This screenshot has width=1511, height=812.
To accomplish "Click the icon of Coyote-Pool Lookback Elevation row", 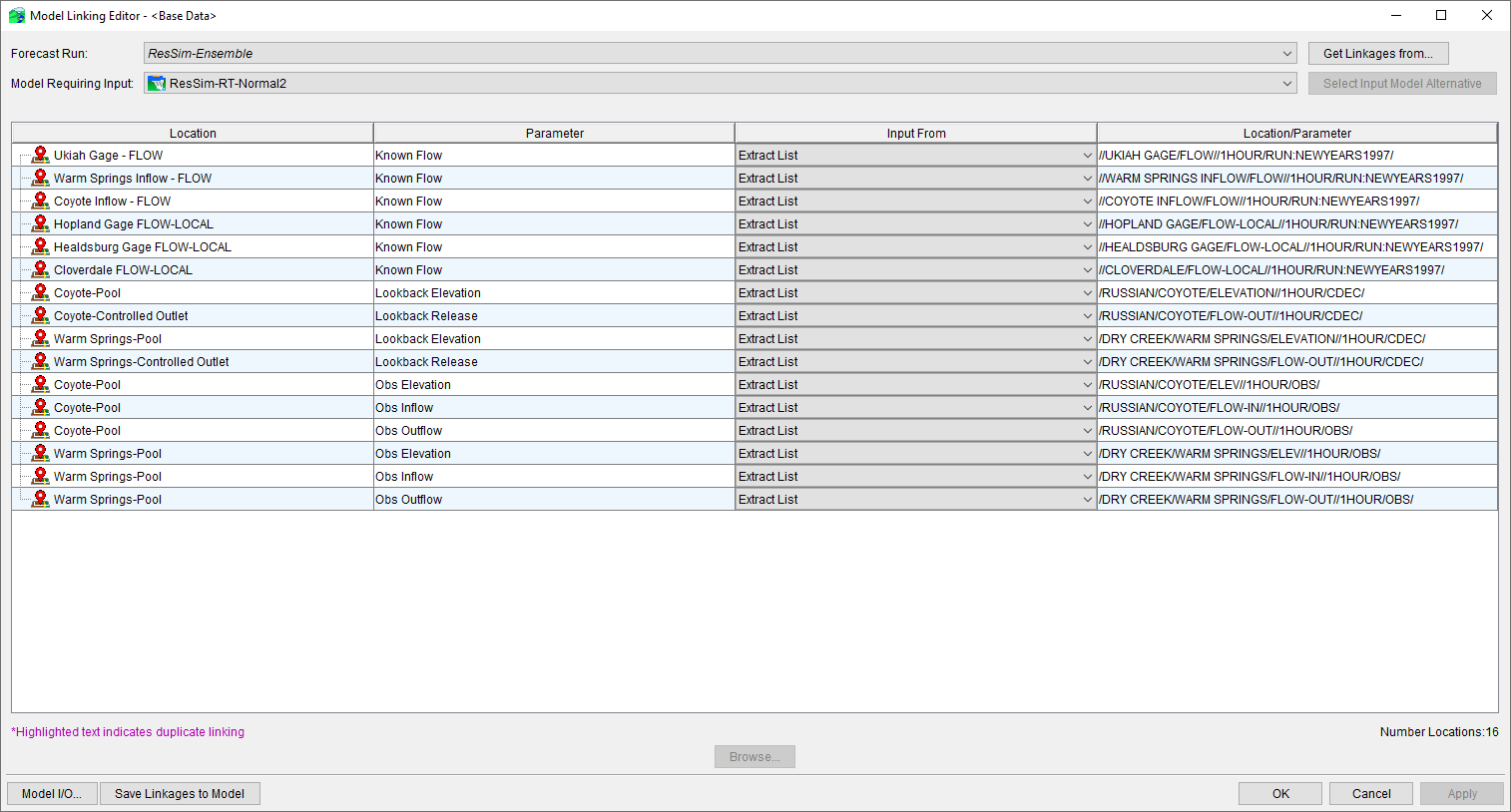I will click(x=40, y=292).
